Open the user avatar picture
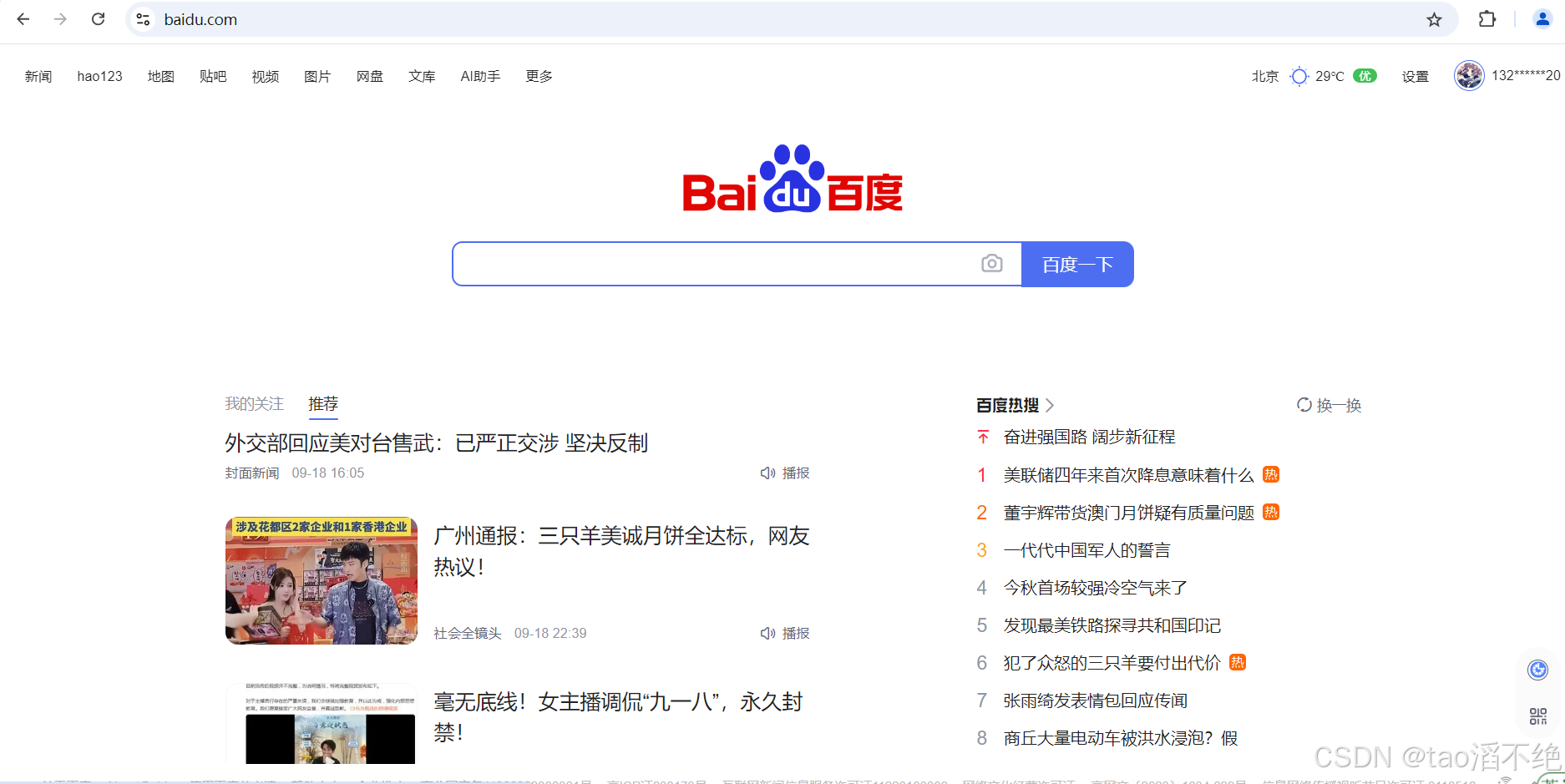The width and height of the screenshot is (1565, 784). pos(1469,76)
